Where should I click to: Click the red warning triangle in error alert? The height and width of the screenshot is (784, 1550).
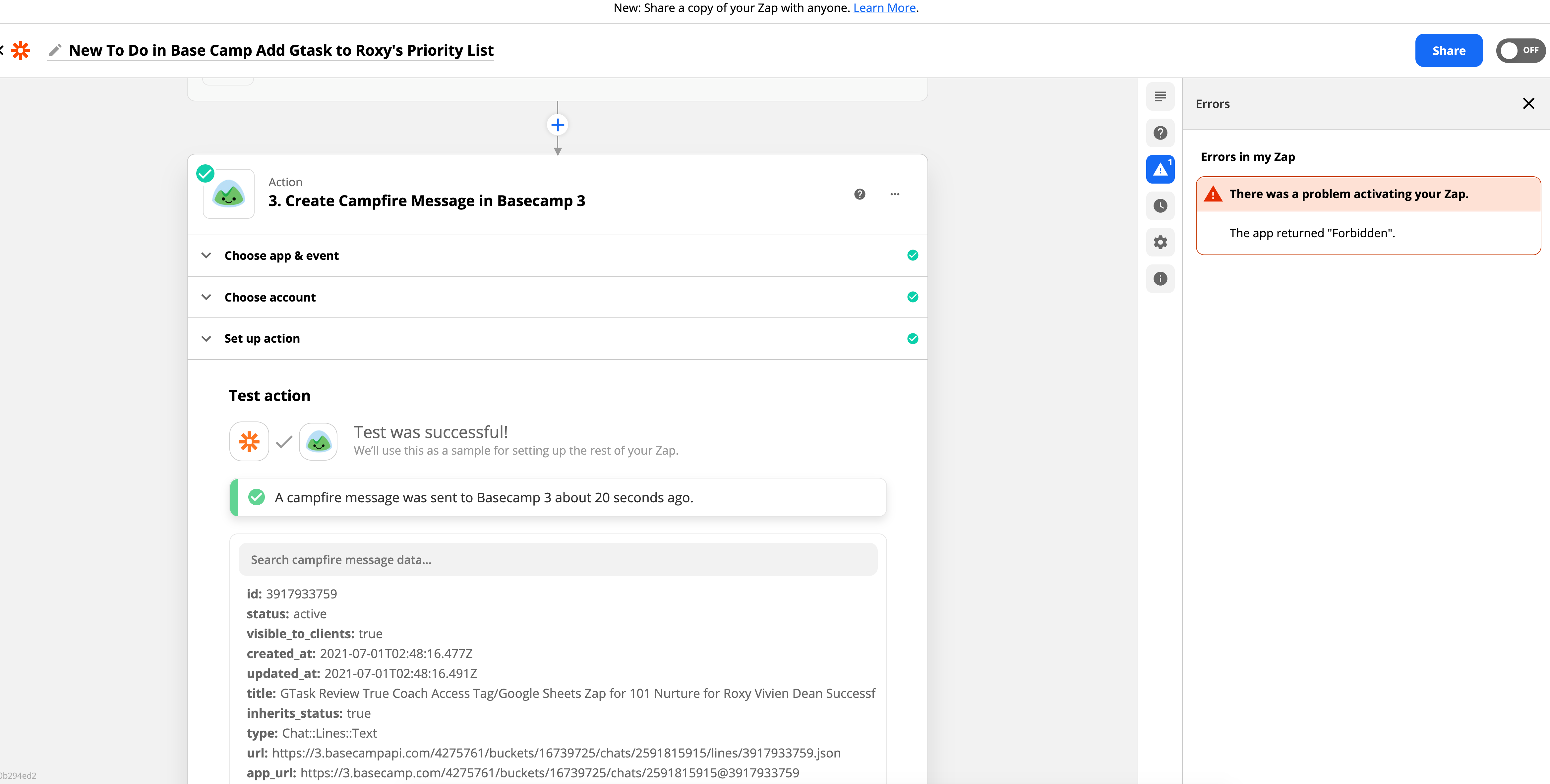tap(1213, 194)
